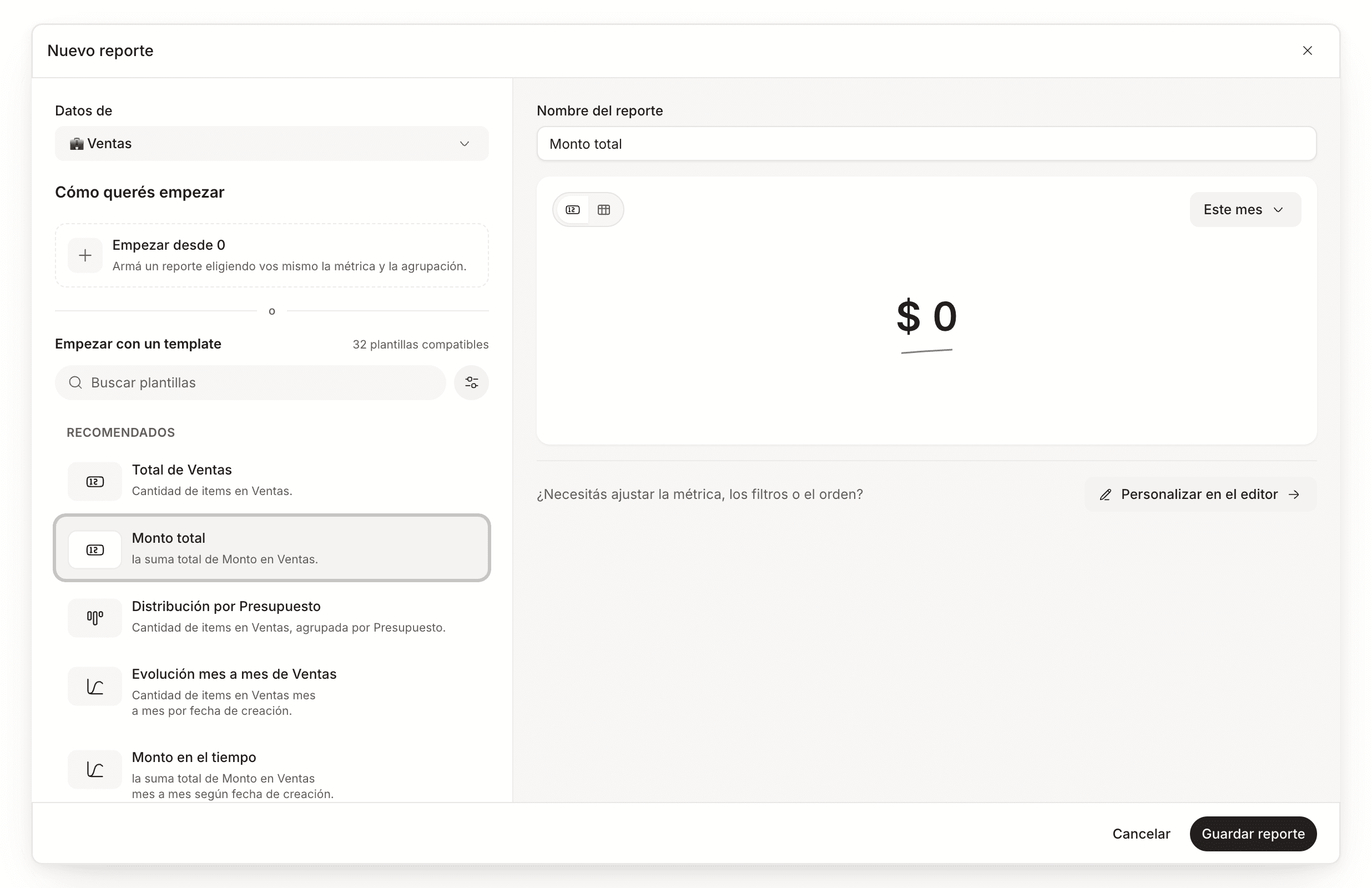Switch preview to table view
Viewport: 1372px width, 888px height.
click(603, 209)
